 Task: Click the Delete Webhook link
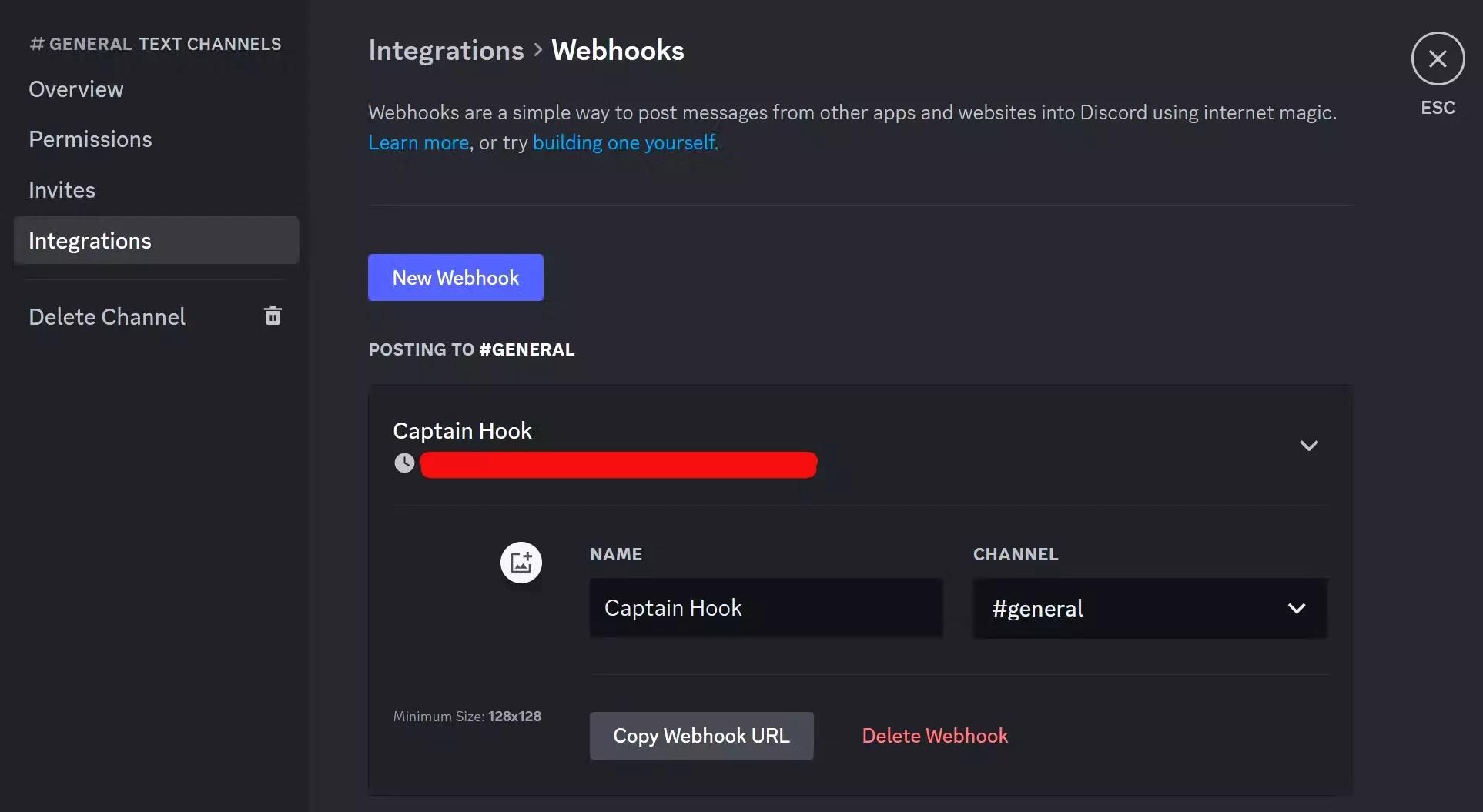[934, 735]
